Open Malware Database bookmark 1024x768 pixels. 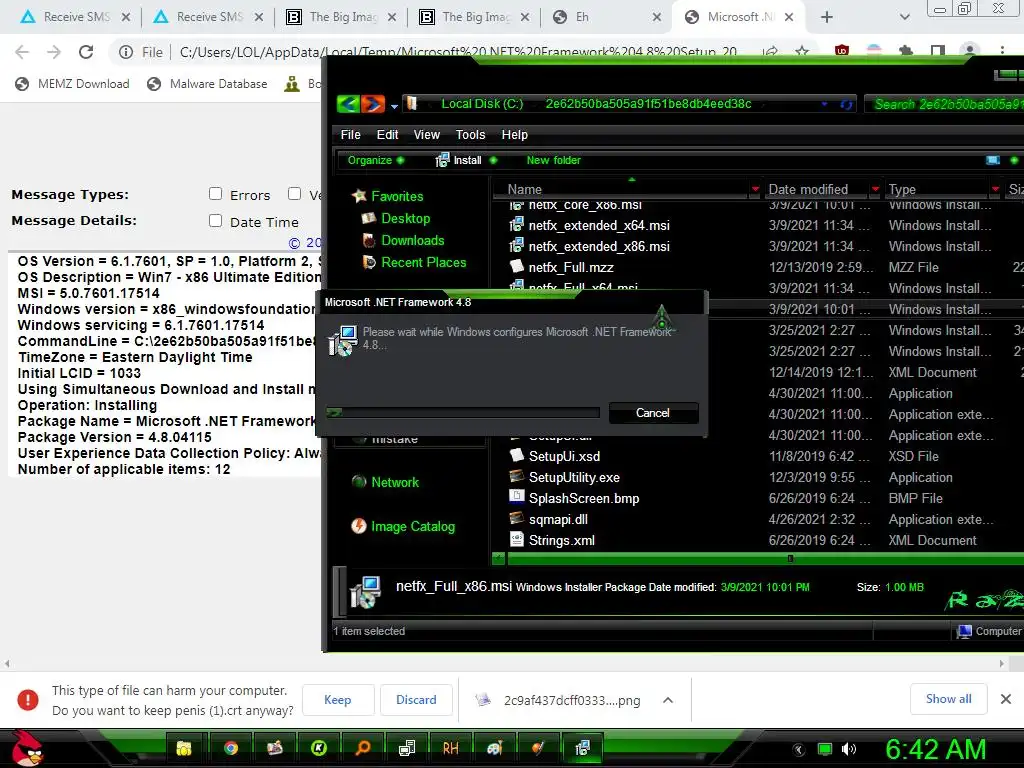coord(208,84)
